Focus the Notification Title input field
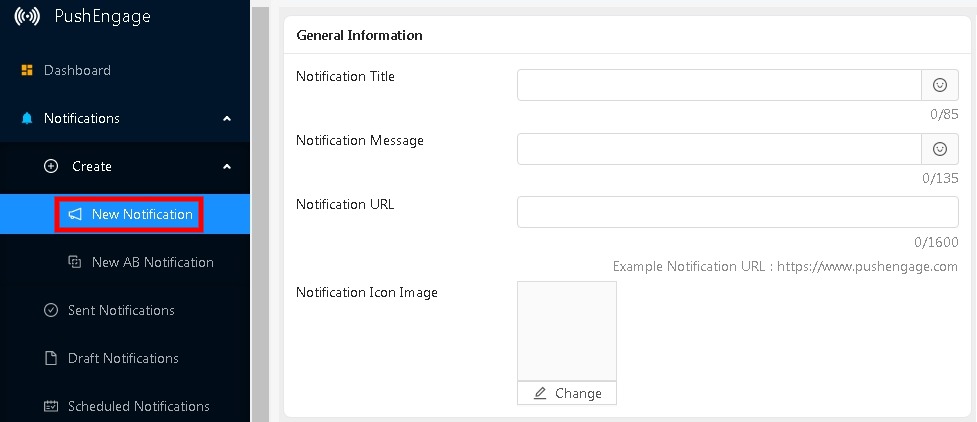The image size is (977, 422). [719, 85]
